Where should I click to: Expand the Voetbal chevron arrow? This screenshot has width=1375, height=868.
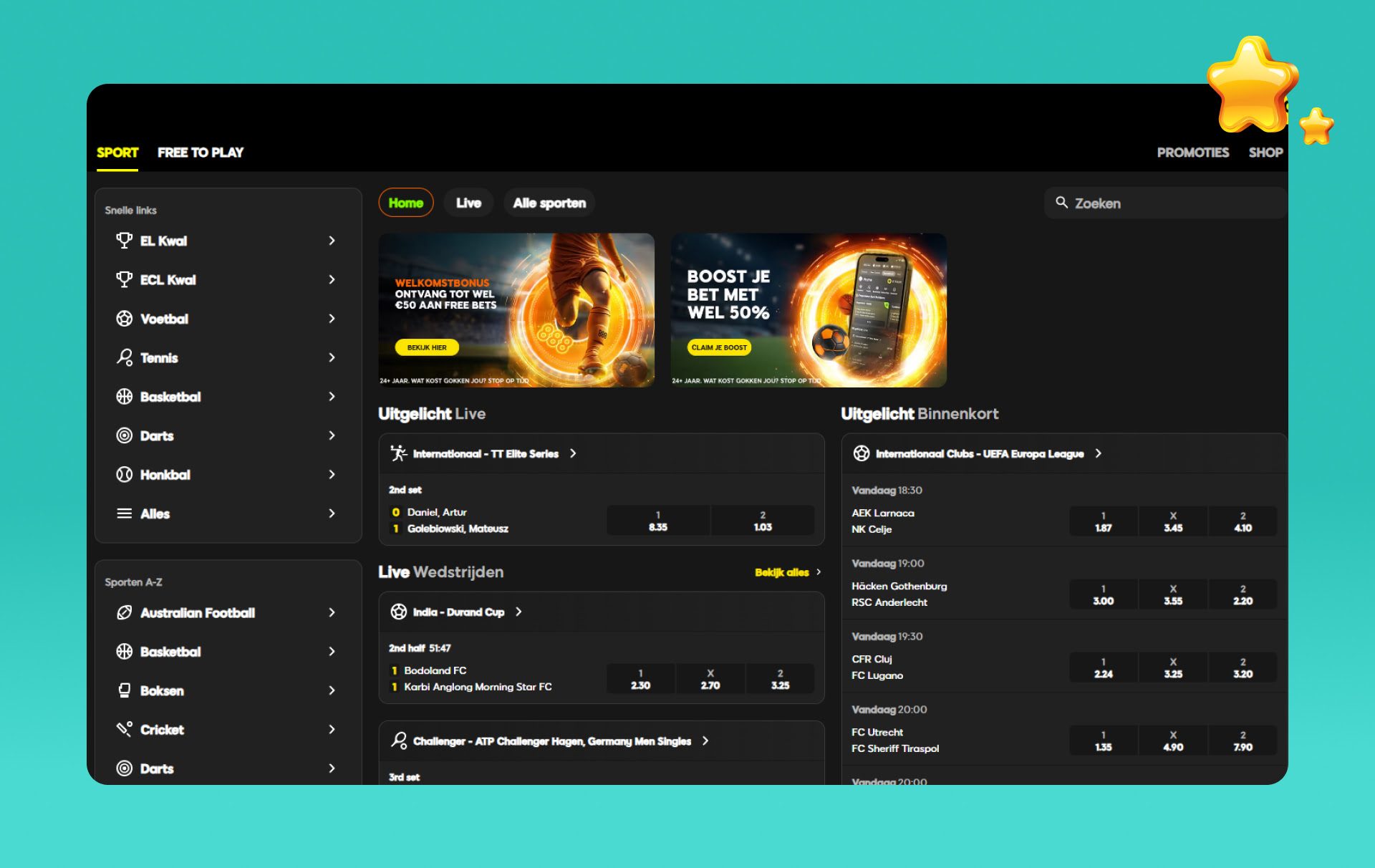(x=332, y=319)
